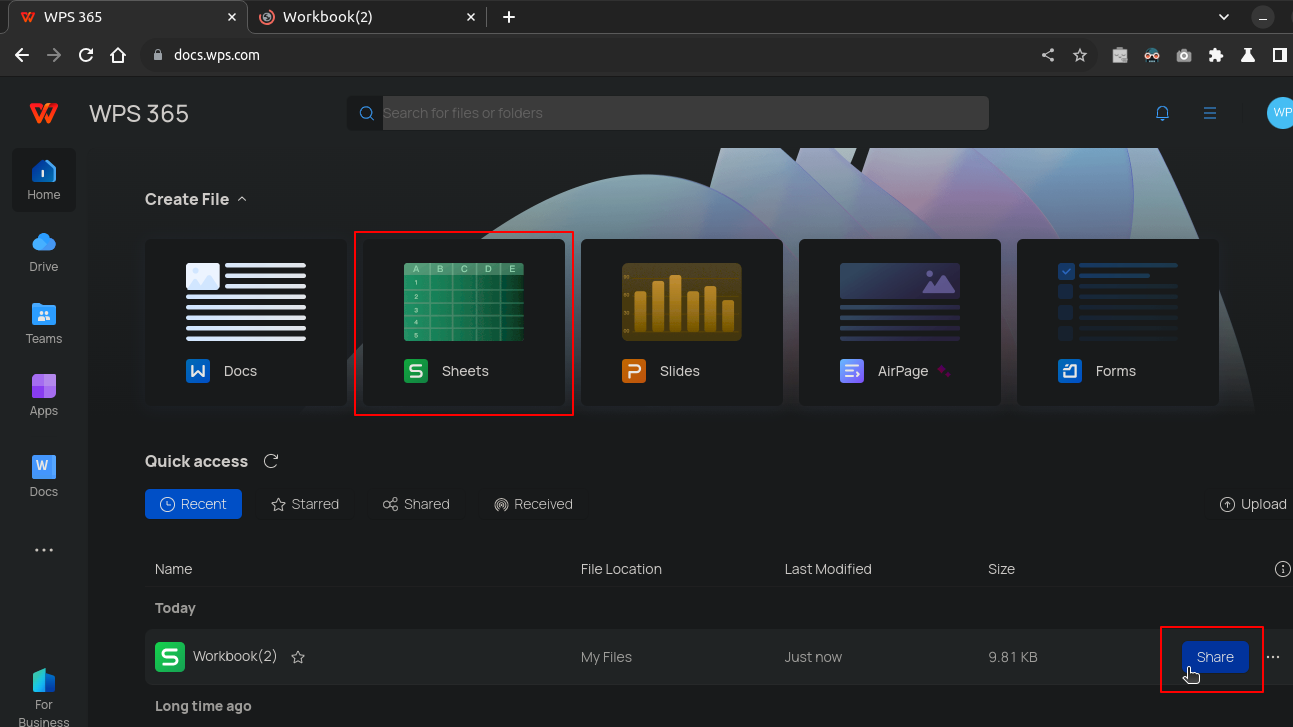Star the Workbook(2) file

298,657
